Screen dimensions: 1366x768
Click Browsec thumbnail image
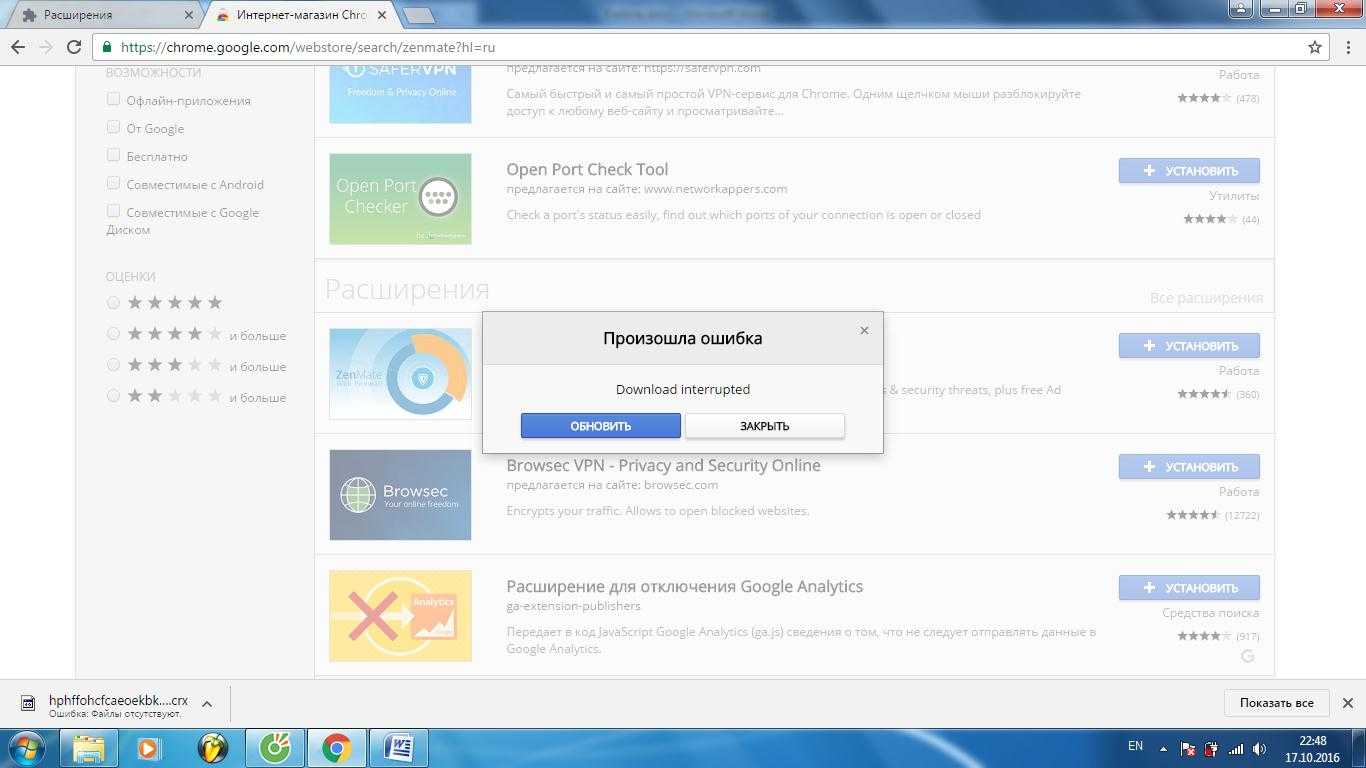(x=400, y=495)
